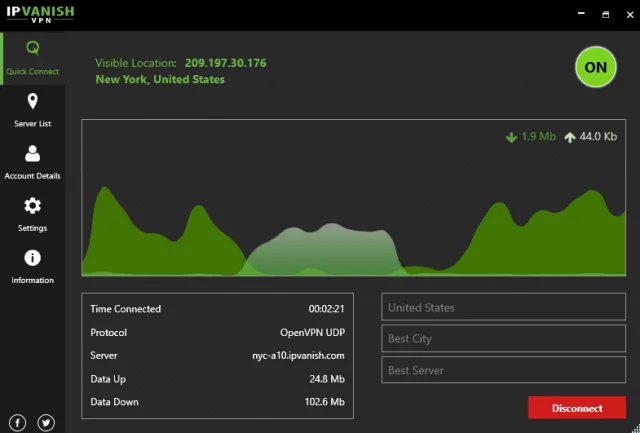Screen dimensions: 640x433
Task: Click the IP address 209.197.30.176
Action: point(225,63)
